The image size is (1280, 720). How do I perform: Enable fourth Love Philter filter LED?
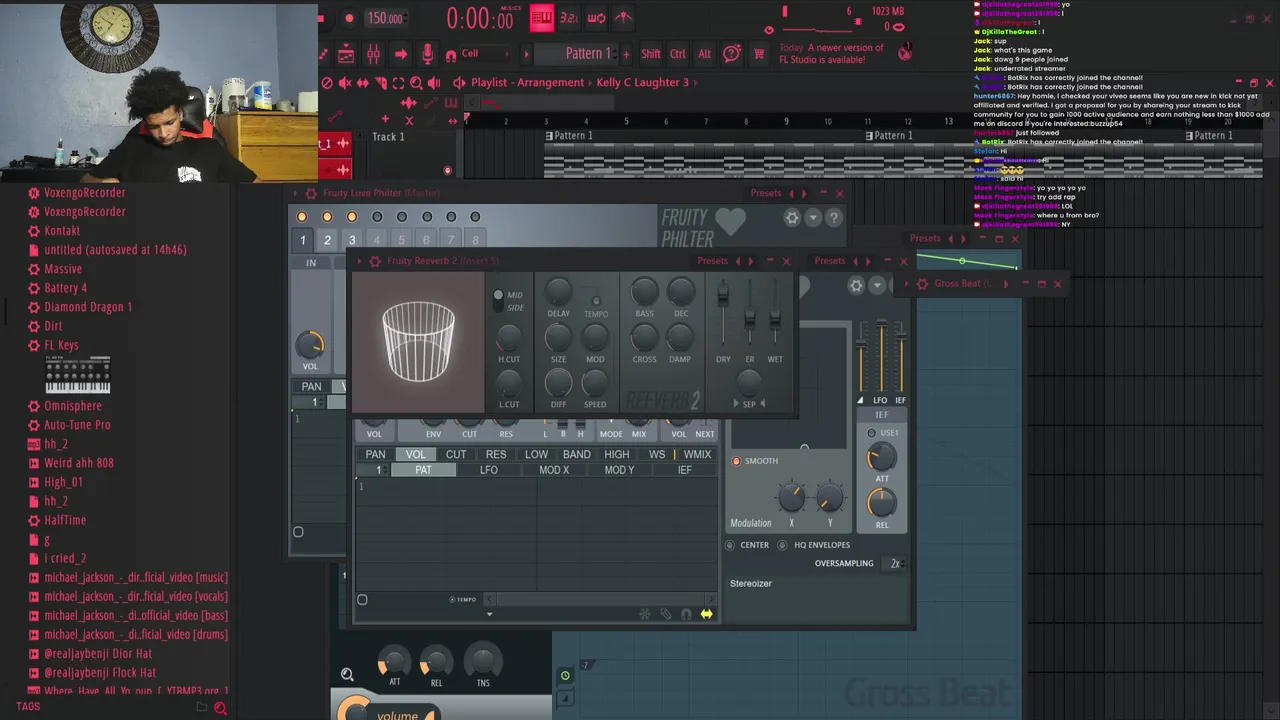pos(377,217)
